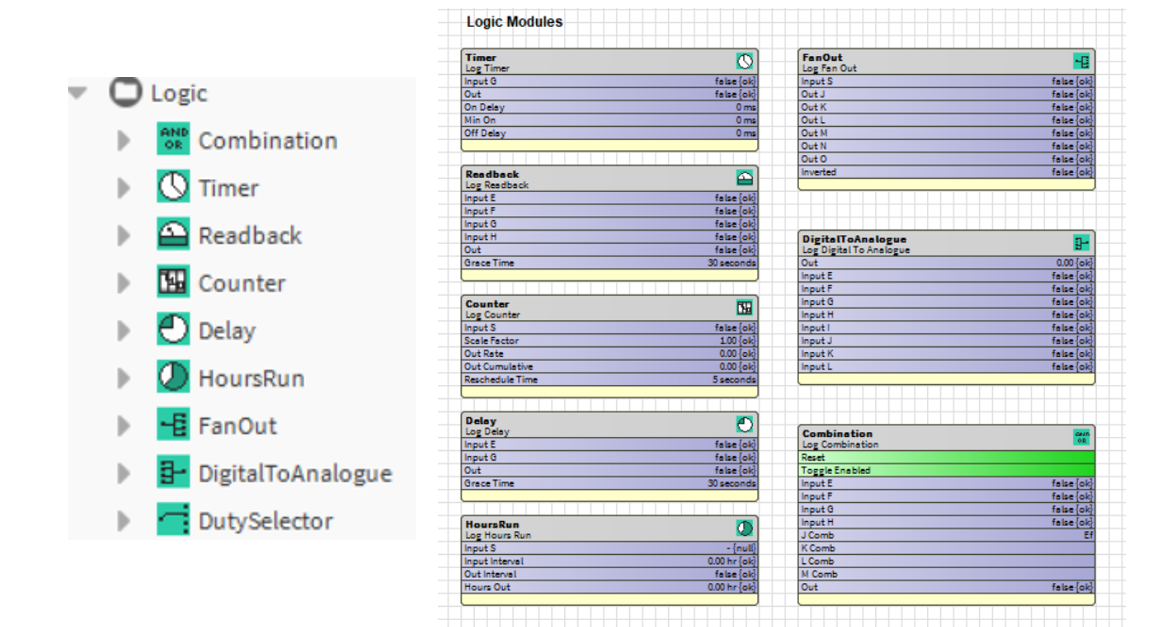Click the DutySelector icon in tree
Image resolution: width=1171 pixels, height=627 pixels.
coord(173,520)
